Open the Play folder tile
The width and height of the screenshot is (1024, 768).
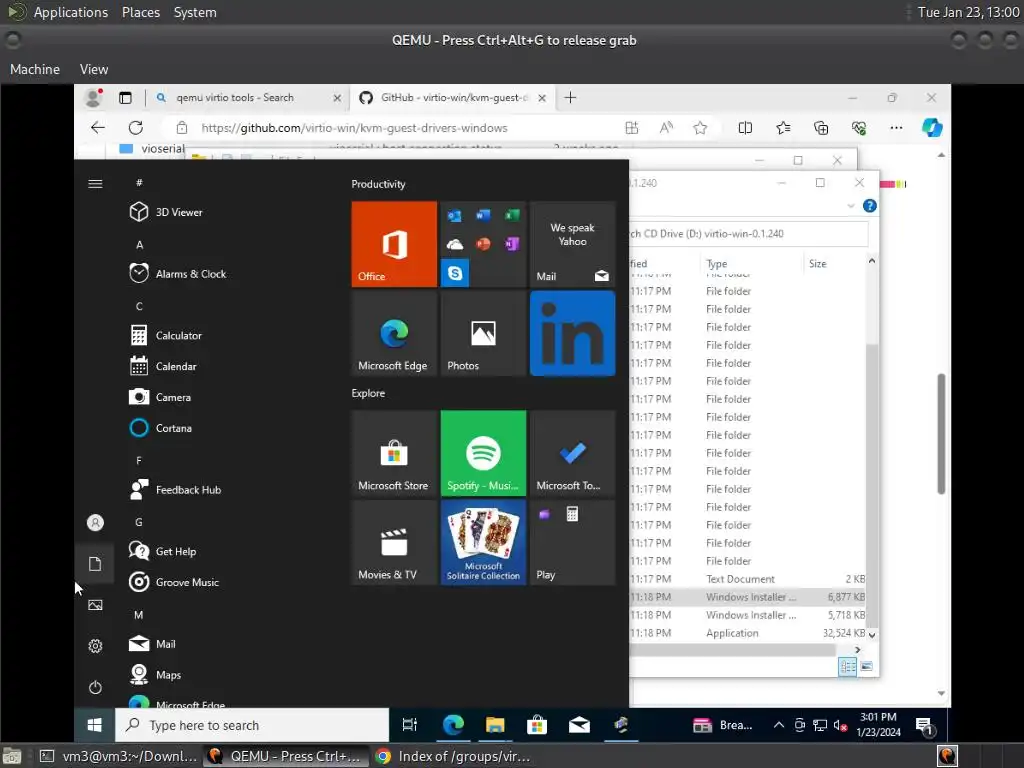coord(573,543)
